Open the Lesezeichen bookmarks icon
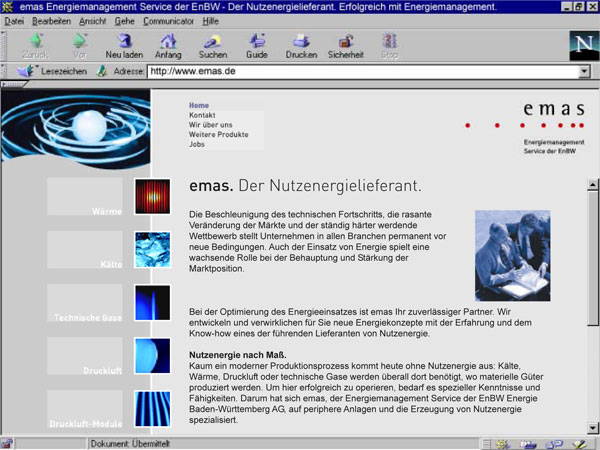 pyautogui.click(x=26, y=71)
